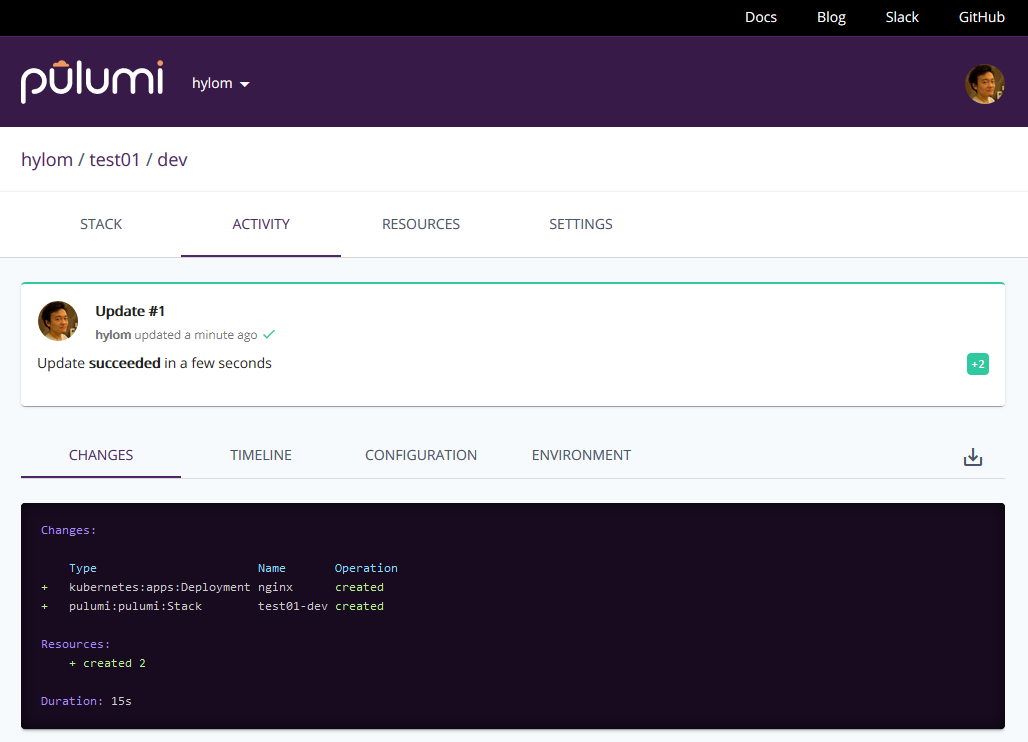Image resolution: width=1028 pixels, height=742 pixels.
Task: Click test01 in the breadcrumb
Action: pyautogui.click(x=115, y=160)
